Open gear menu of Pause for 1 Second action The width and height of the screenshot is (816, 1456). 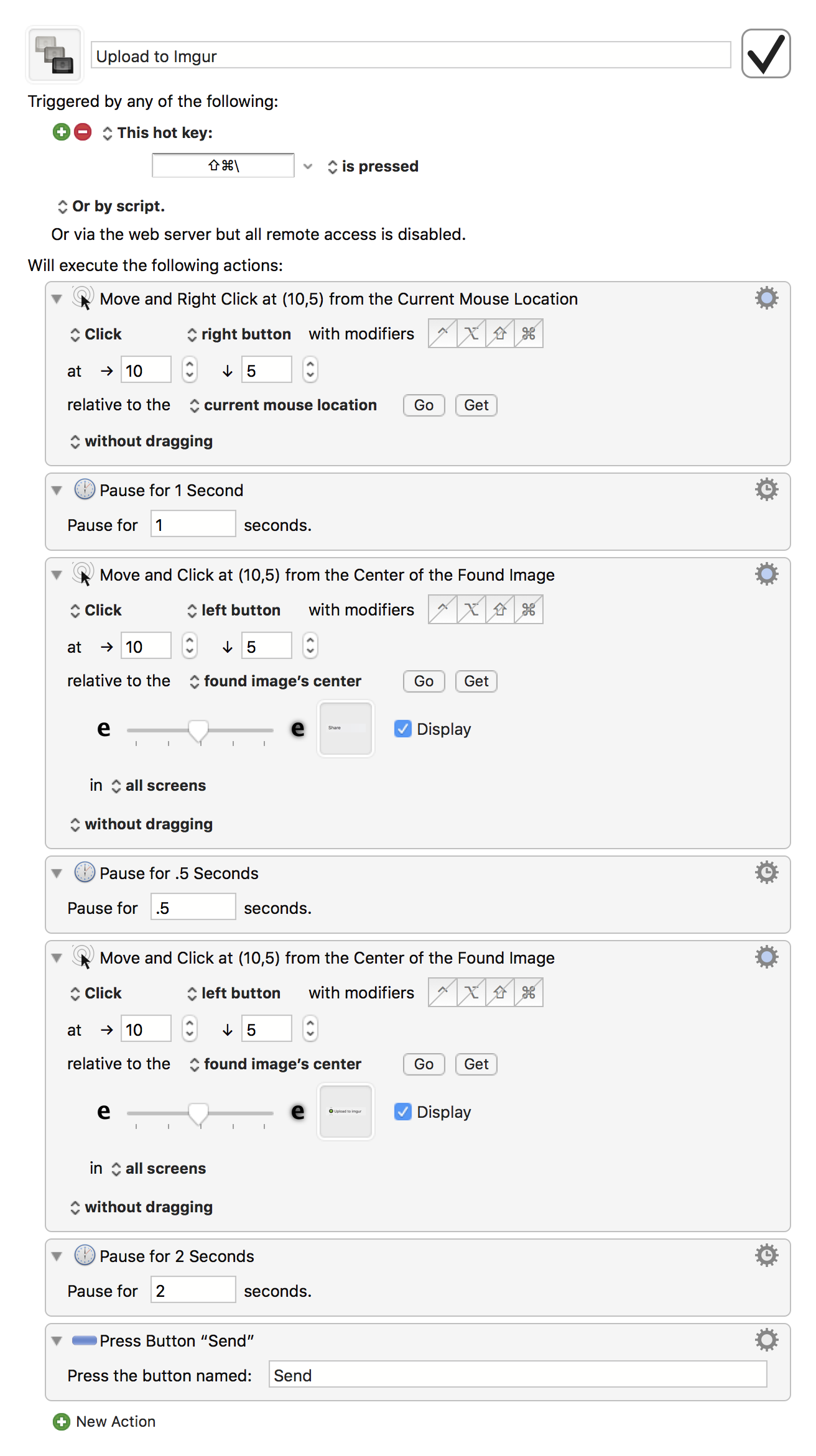[x=766, y=490]
